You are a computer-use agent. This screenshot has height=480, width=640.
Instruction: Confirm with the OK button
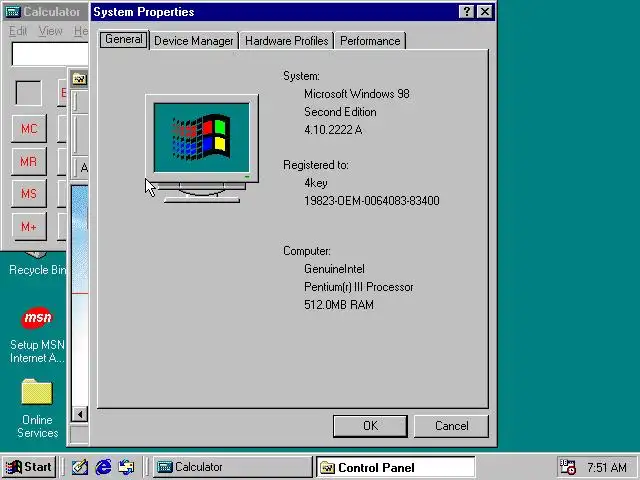tap(370, 426)
